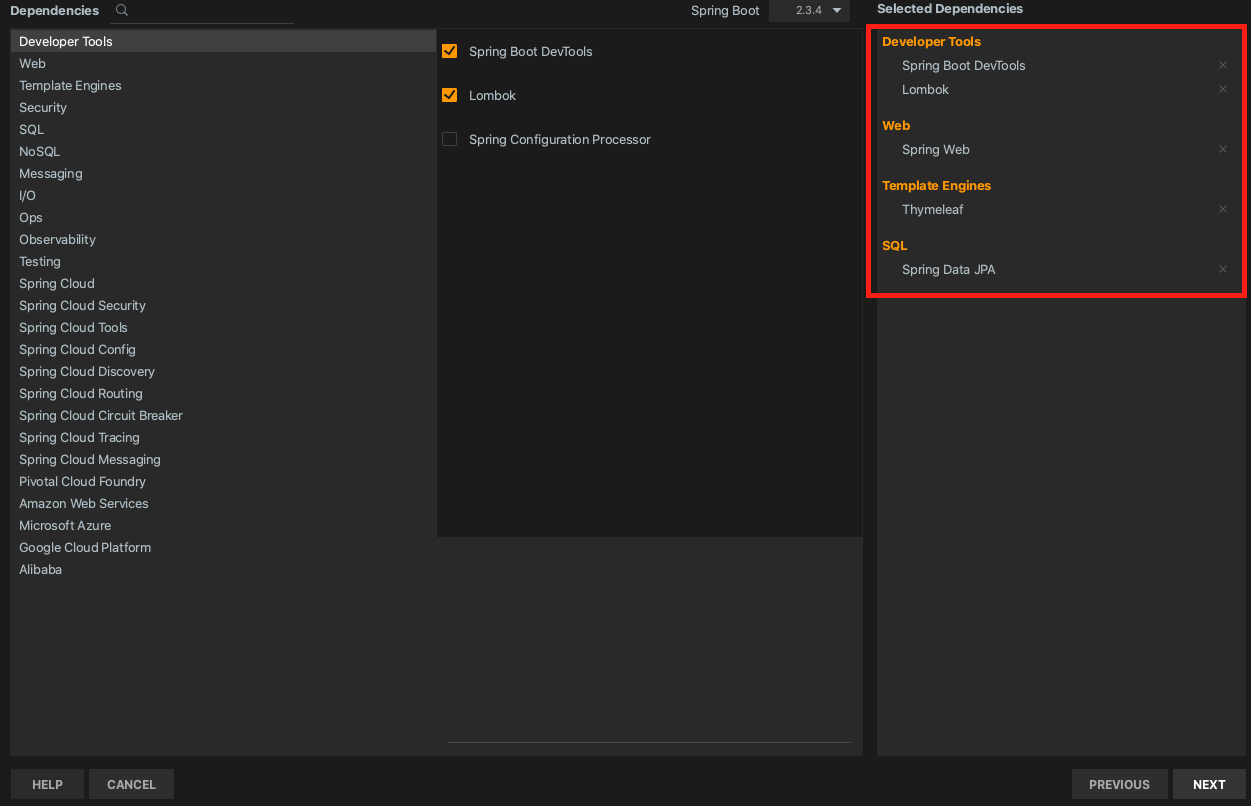Screen dimensions: 1251x806
Task: Select the Ops category
Action: 223,217
